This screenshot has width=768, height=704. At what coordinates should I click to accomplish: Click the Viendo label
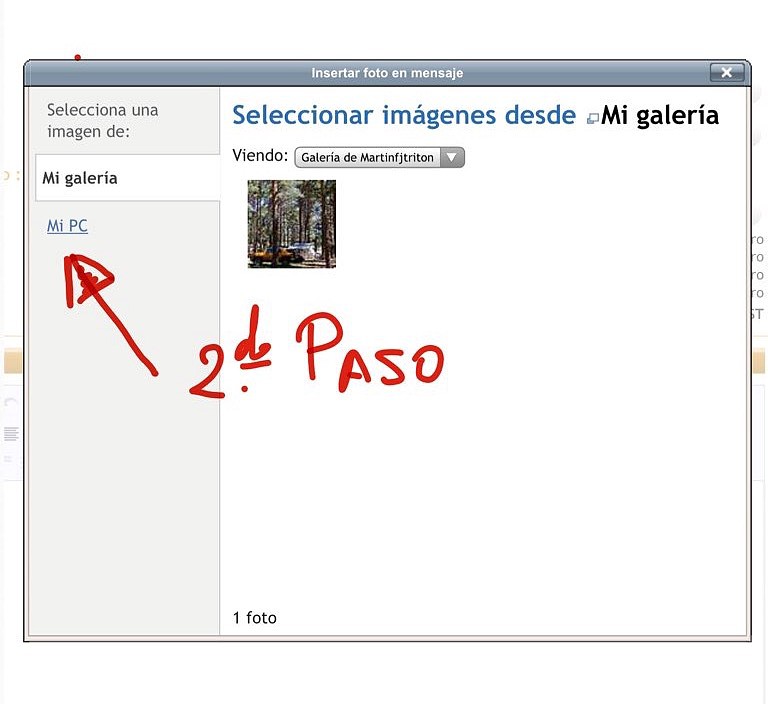coord(260,155)
